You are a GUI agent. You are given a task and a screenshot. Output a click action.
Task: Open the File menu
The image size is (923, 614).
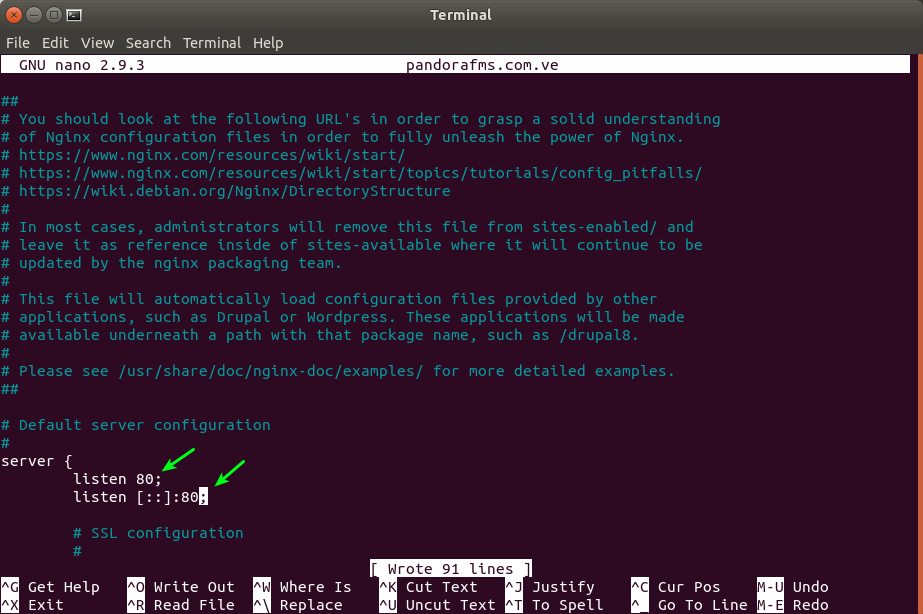tap(18, 43)
